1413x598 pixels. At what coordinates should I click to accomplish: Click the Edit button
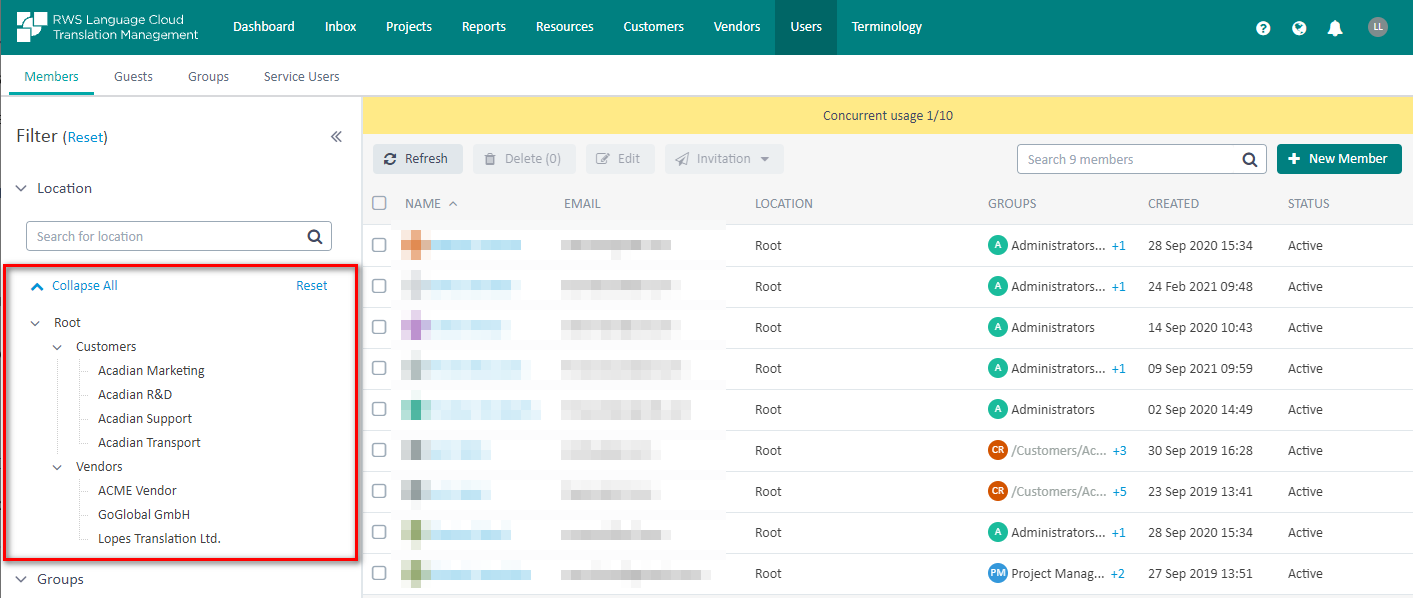click(x=620, y=159)
